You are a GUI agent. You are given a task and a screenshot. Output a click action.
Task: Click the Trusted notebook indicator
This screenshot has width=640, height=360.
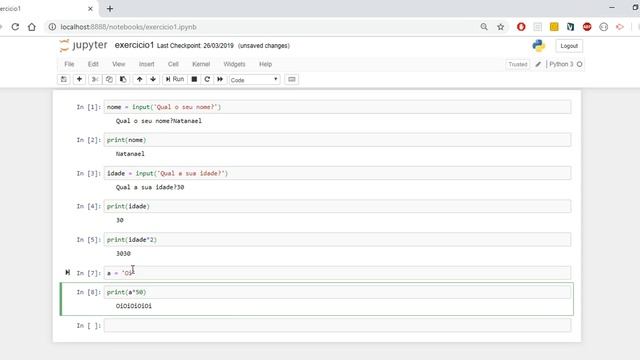coord(518,64)
